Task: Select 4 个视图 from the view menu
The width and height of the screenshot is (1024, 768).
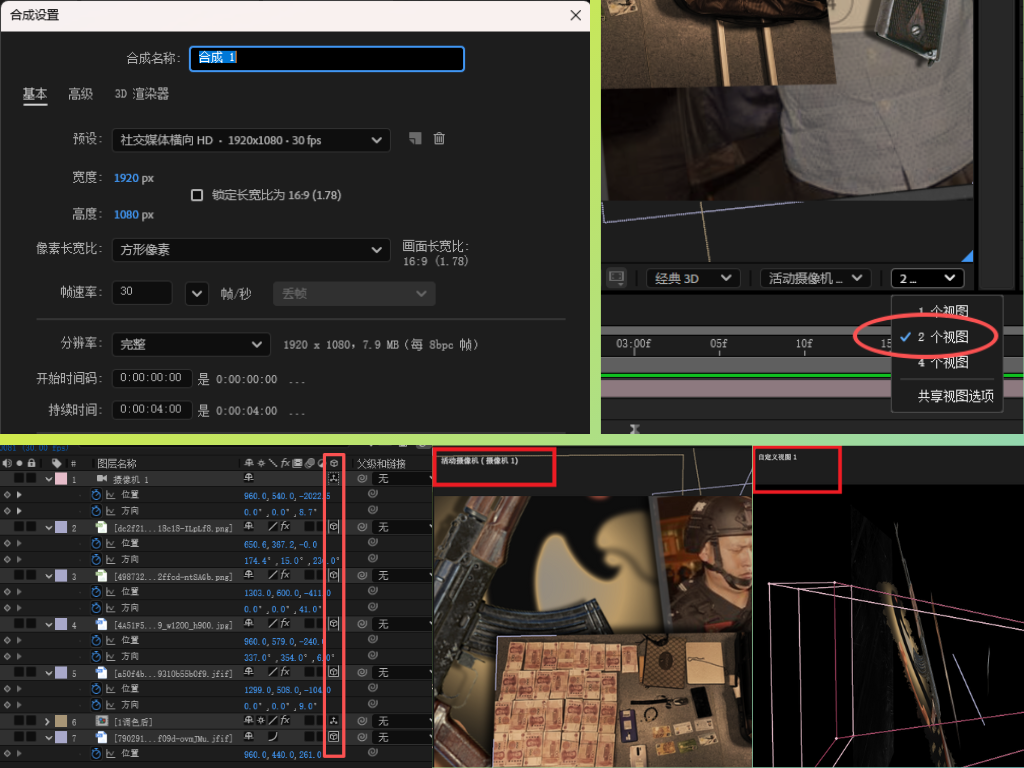Action: coord(942,363)
